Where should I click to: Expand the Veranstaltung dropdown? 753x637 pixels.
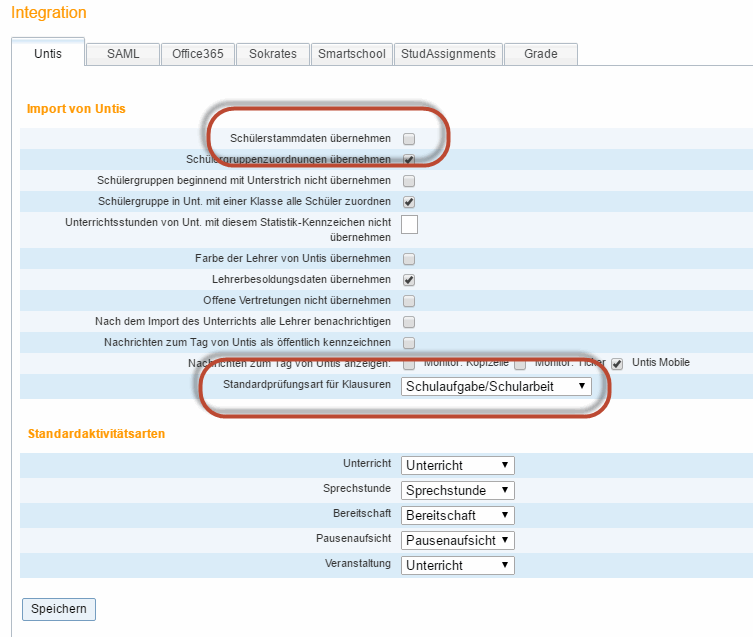457,565
